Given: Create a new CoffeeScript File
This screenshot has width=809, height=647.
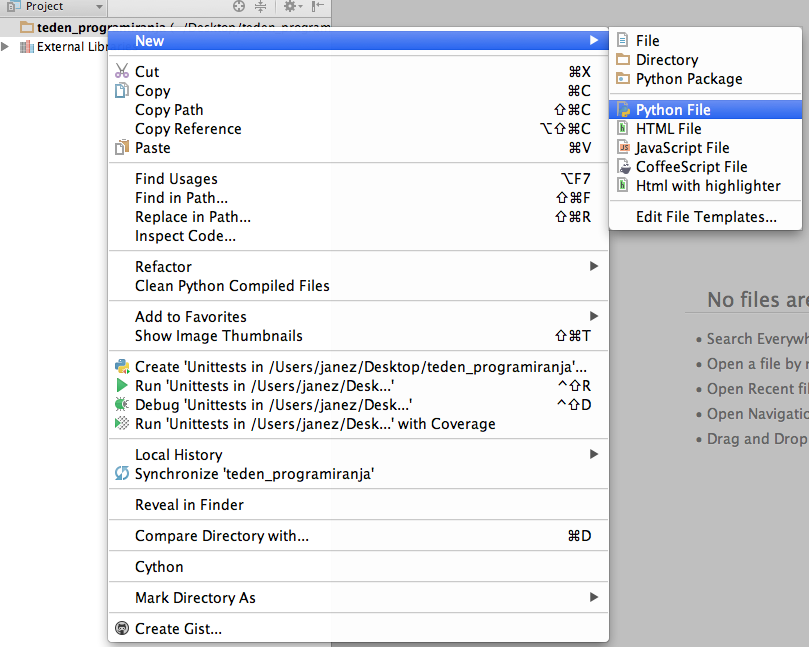Looking at the screenshot, I should pyautogui.click(x=691, y=167).
